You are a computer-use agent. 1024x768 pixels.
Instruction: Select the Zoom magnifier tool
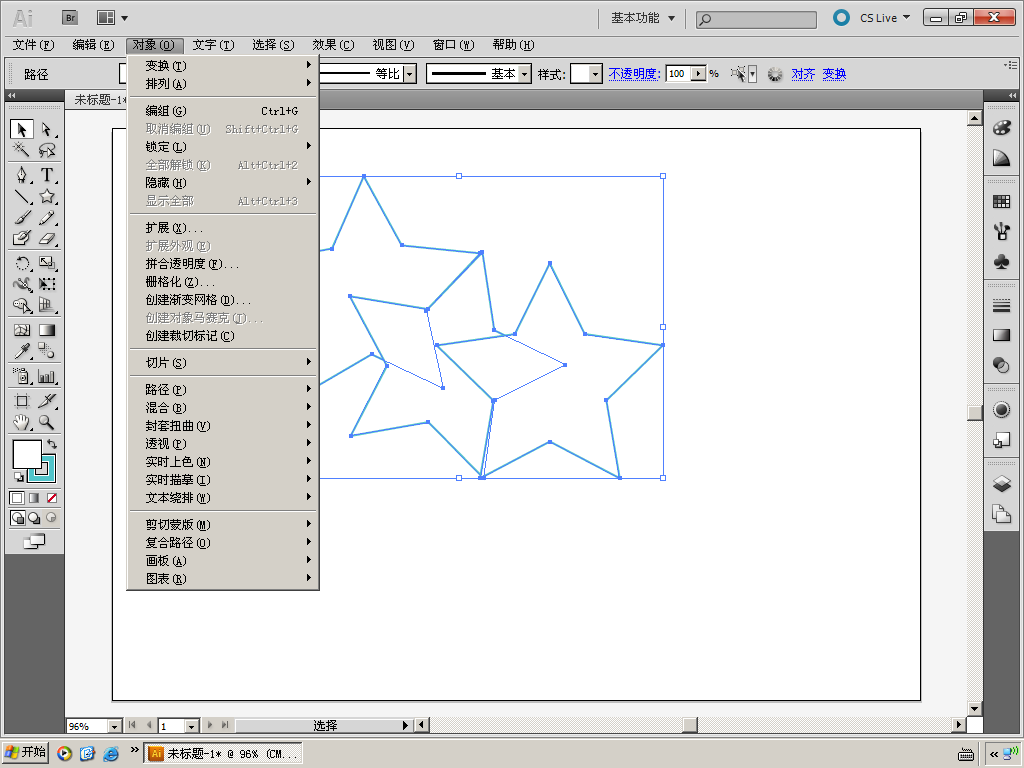coord(46,423)
